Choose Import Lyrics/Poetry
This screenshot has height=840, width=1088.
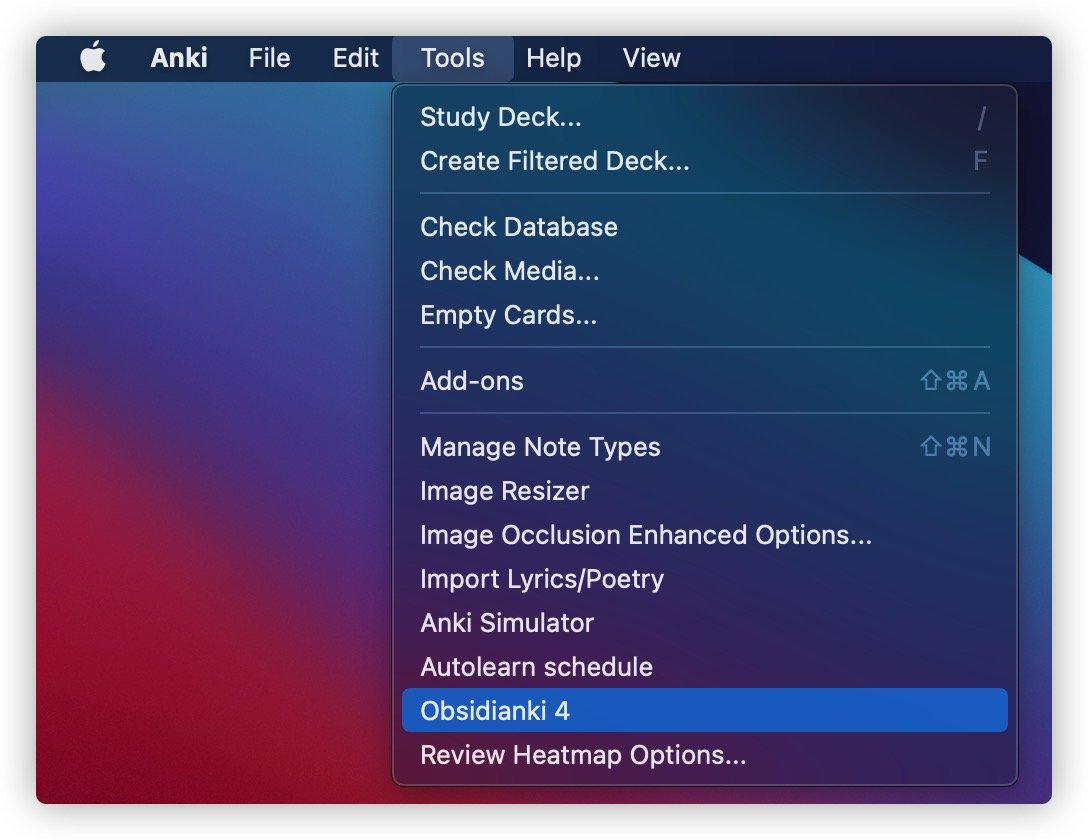(704, 578)
